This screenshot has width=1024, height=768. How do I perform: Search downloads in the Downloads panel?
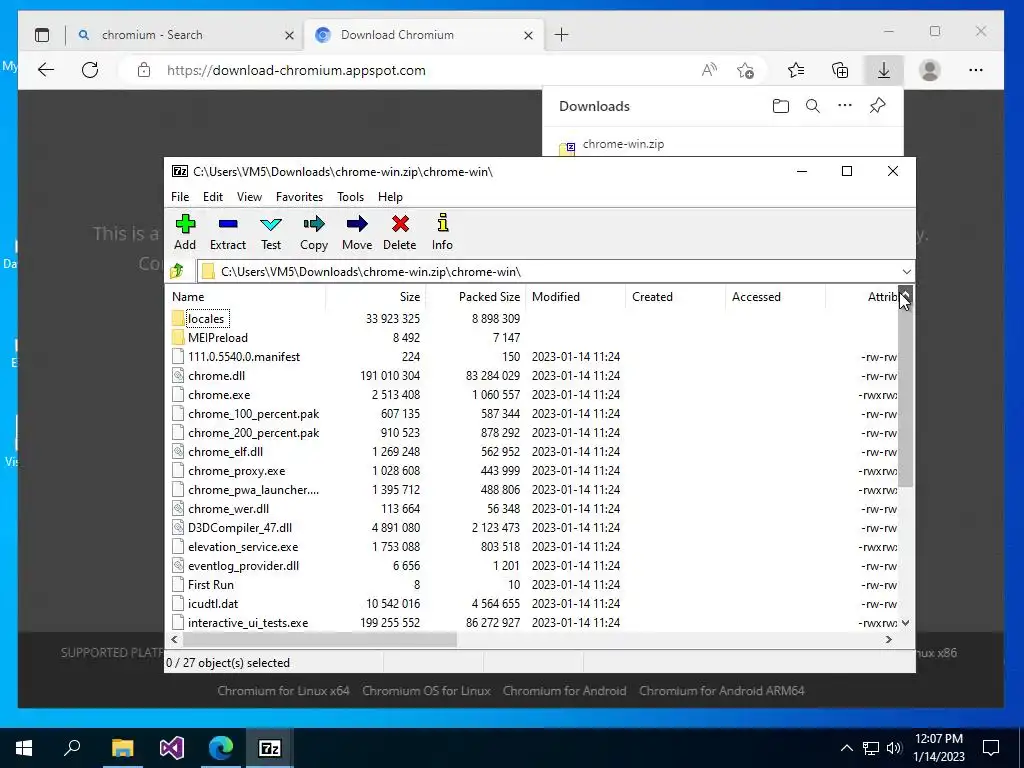click(812, 106)
